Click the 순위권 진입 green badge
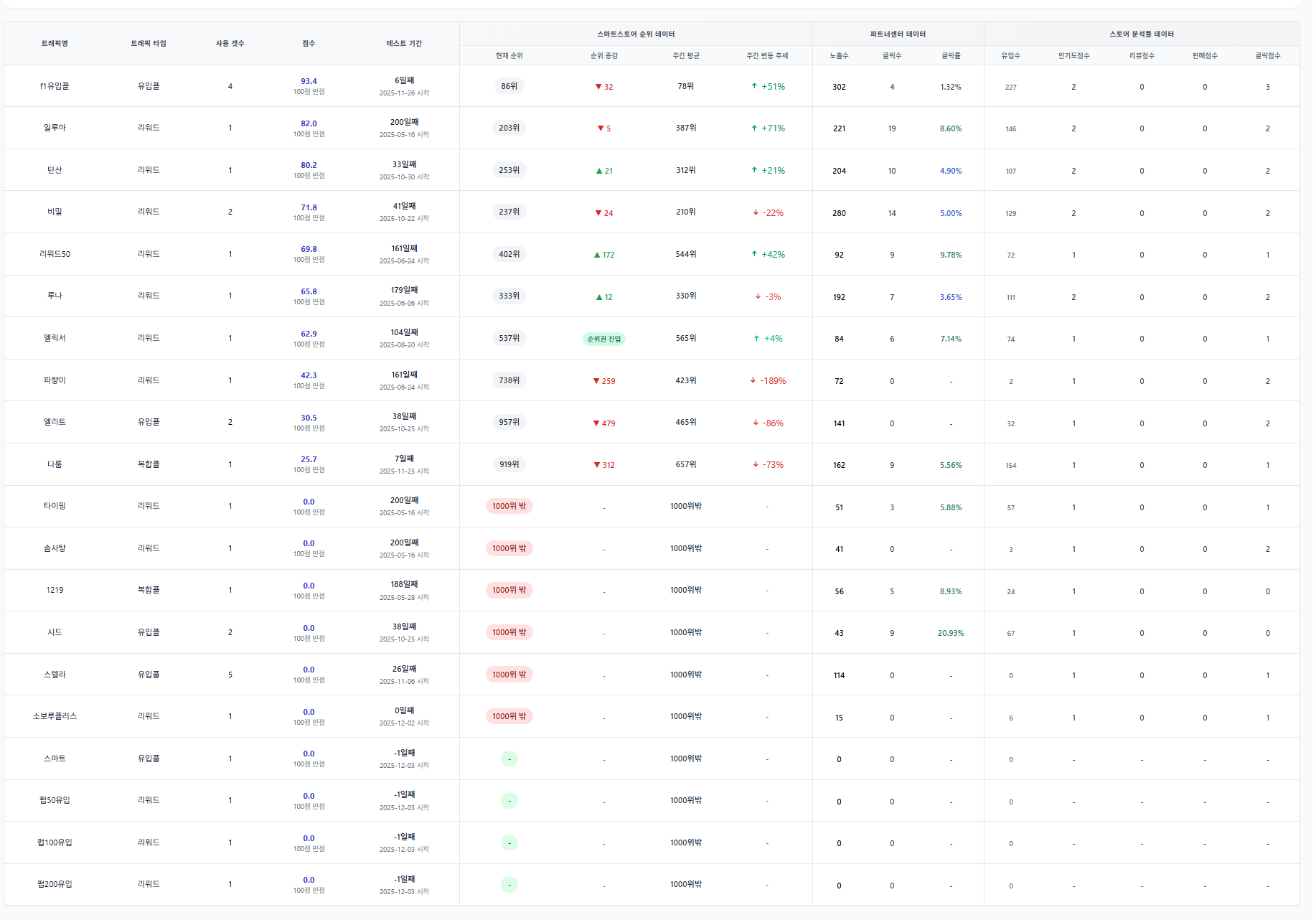1316x920 pixels. pos(604,339)
